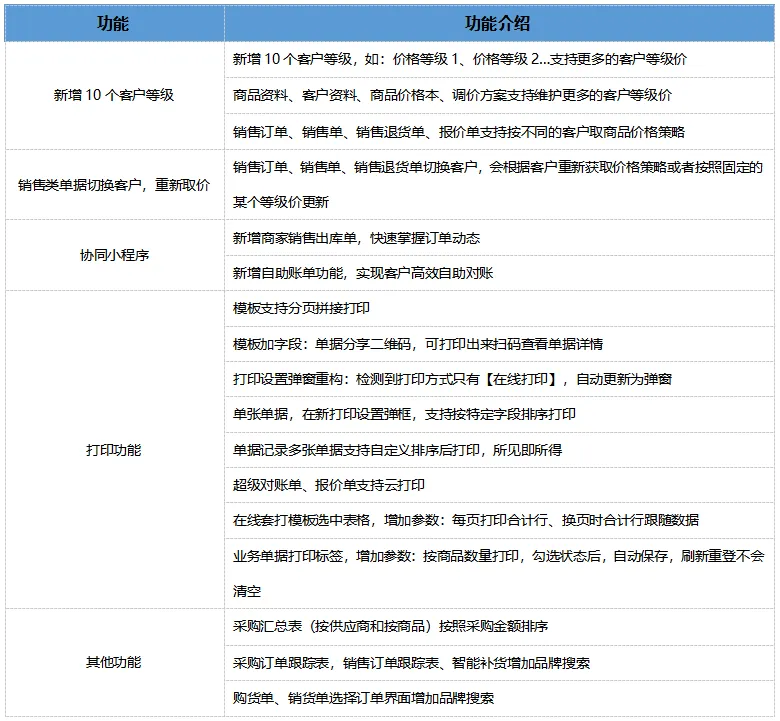Select the 新增 10 个客户等级 feature cell
780x721 pixels.
[114, 95]
